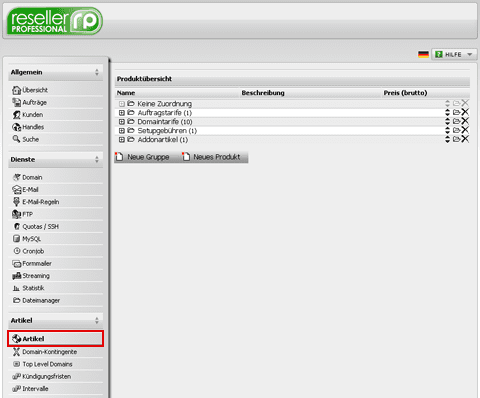Click the Name column header

tap(126, 93)
